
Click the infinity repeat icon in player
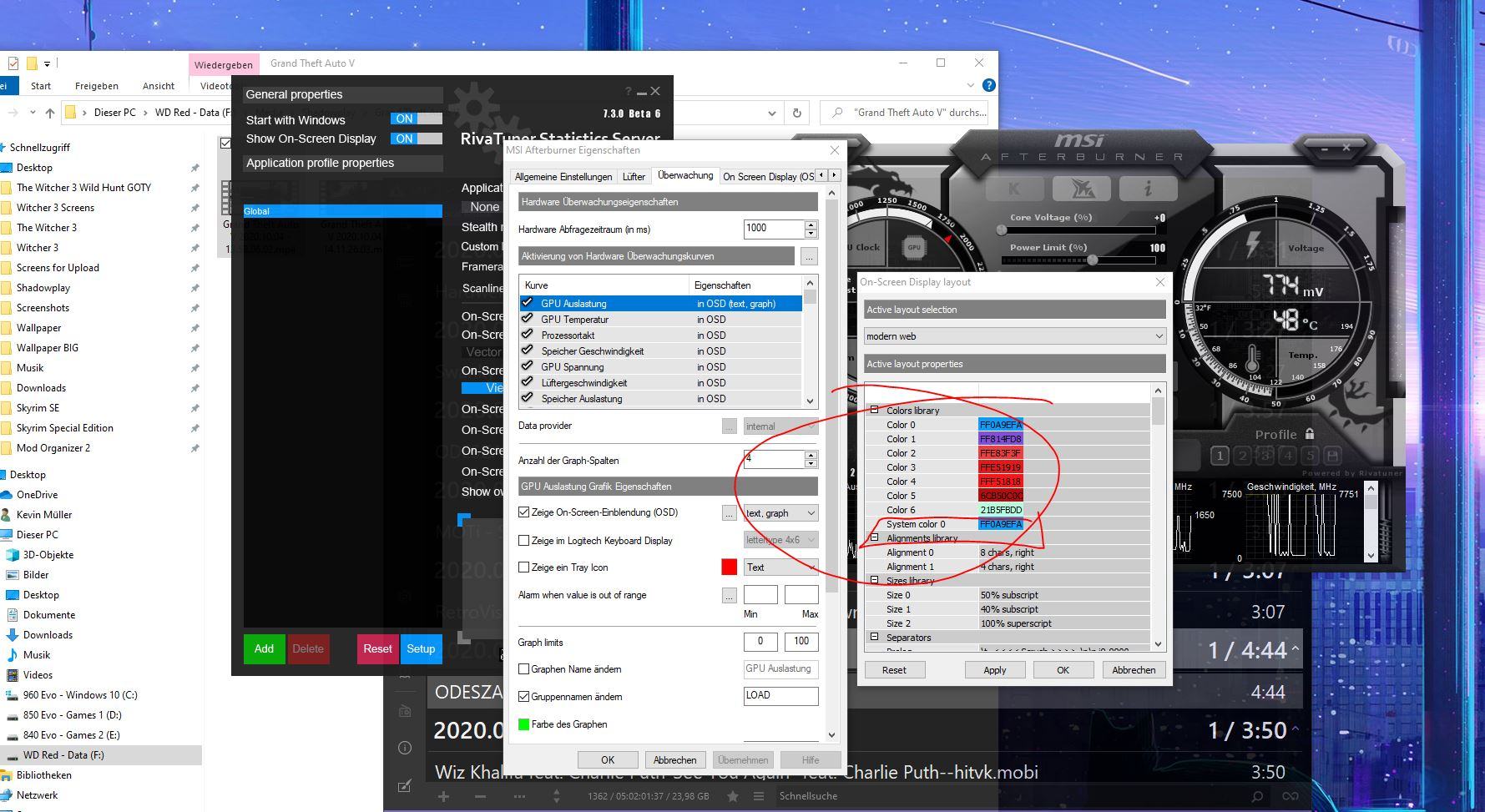coord(1291,796)
